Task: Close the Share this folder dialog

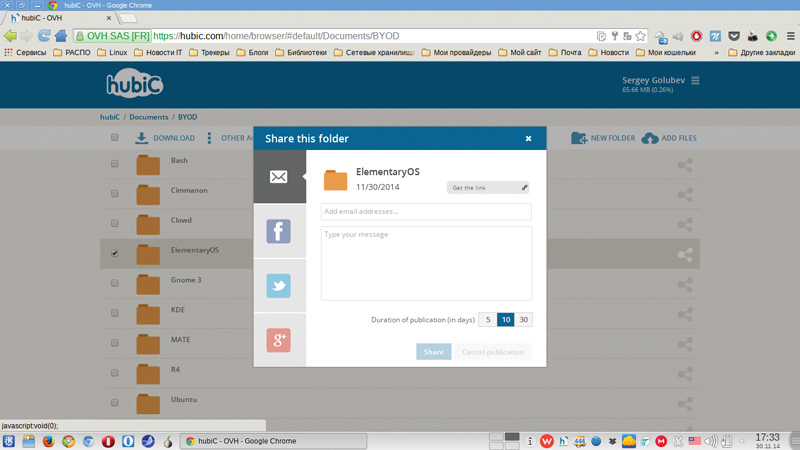Action: pyautogui.click(x=529, y=138)
